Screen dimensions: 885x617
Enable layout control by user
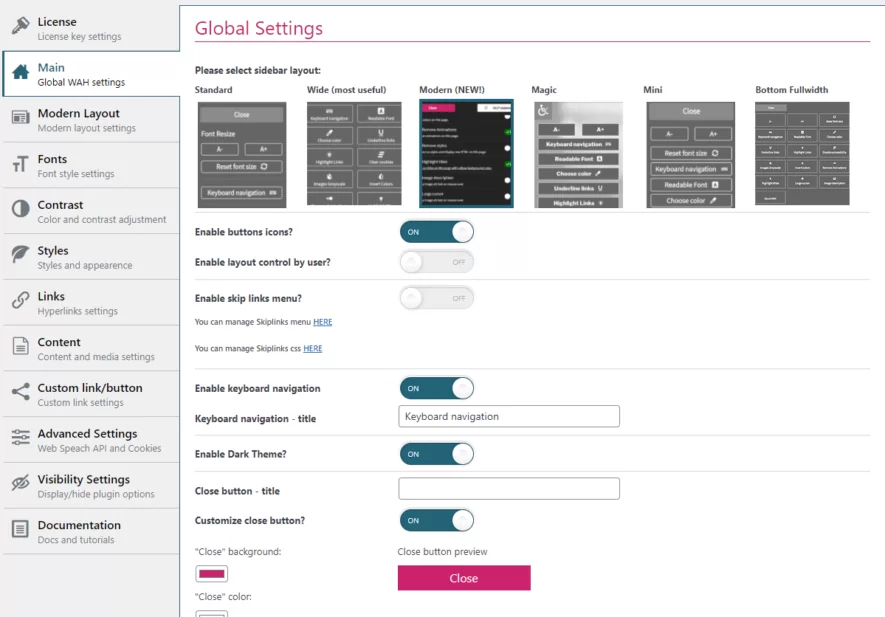(x=437, y=260)
